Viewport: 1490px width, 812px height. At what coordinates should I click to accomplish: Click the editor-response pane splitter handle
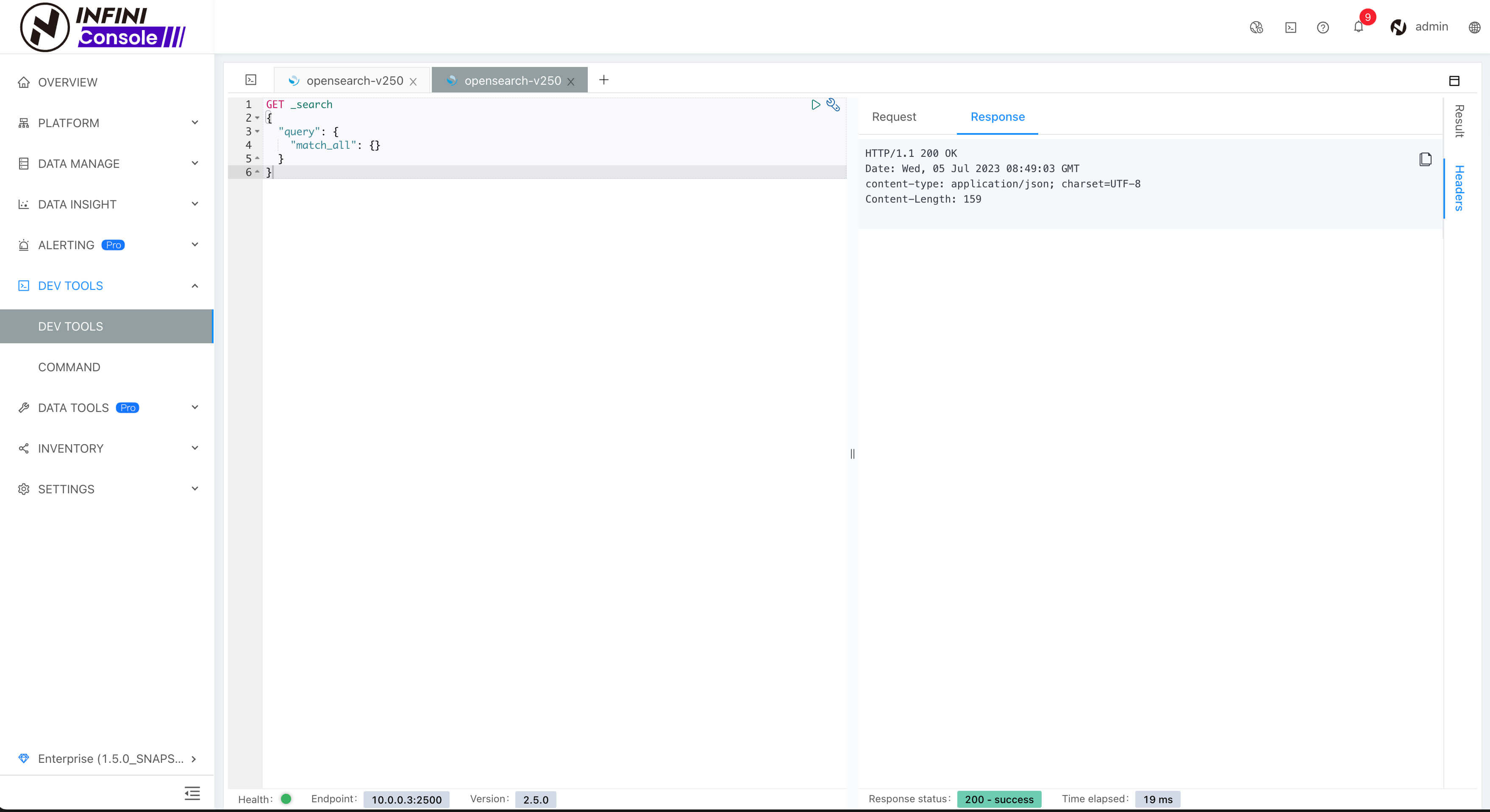tap(852, 454)
